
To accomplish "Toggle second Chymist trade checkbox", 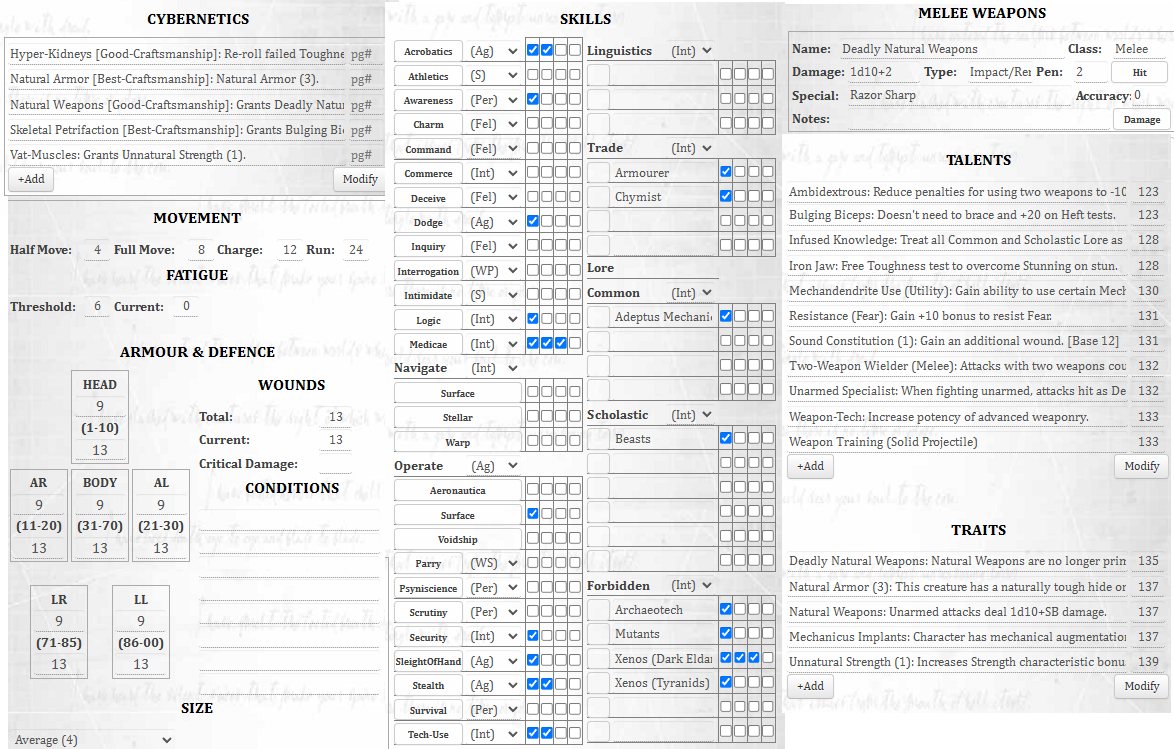I will click(740, 196).
